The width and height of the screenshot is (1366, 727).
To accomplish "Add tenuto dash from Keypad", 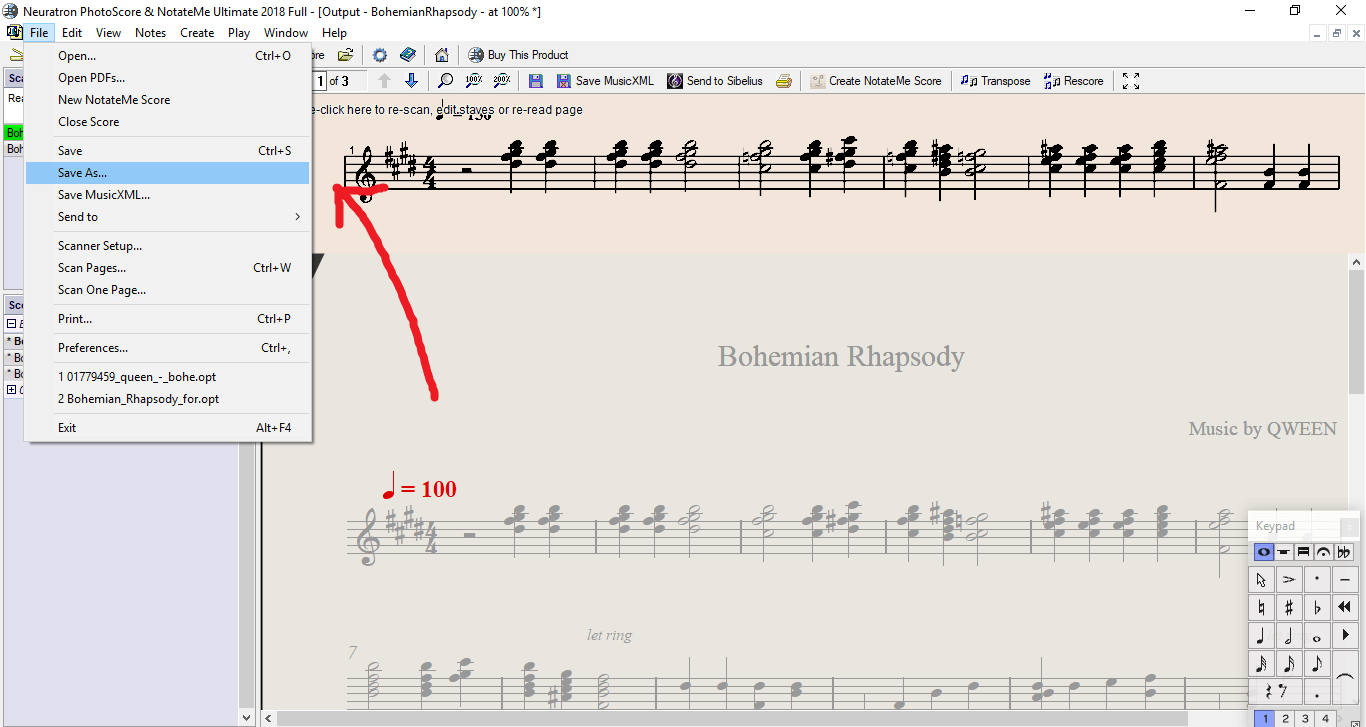I will pyautogui.click(x=1345, y=579).
